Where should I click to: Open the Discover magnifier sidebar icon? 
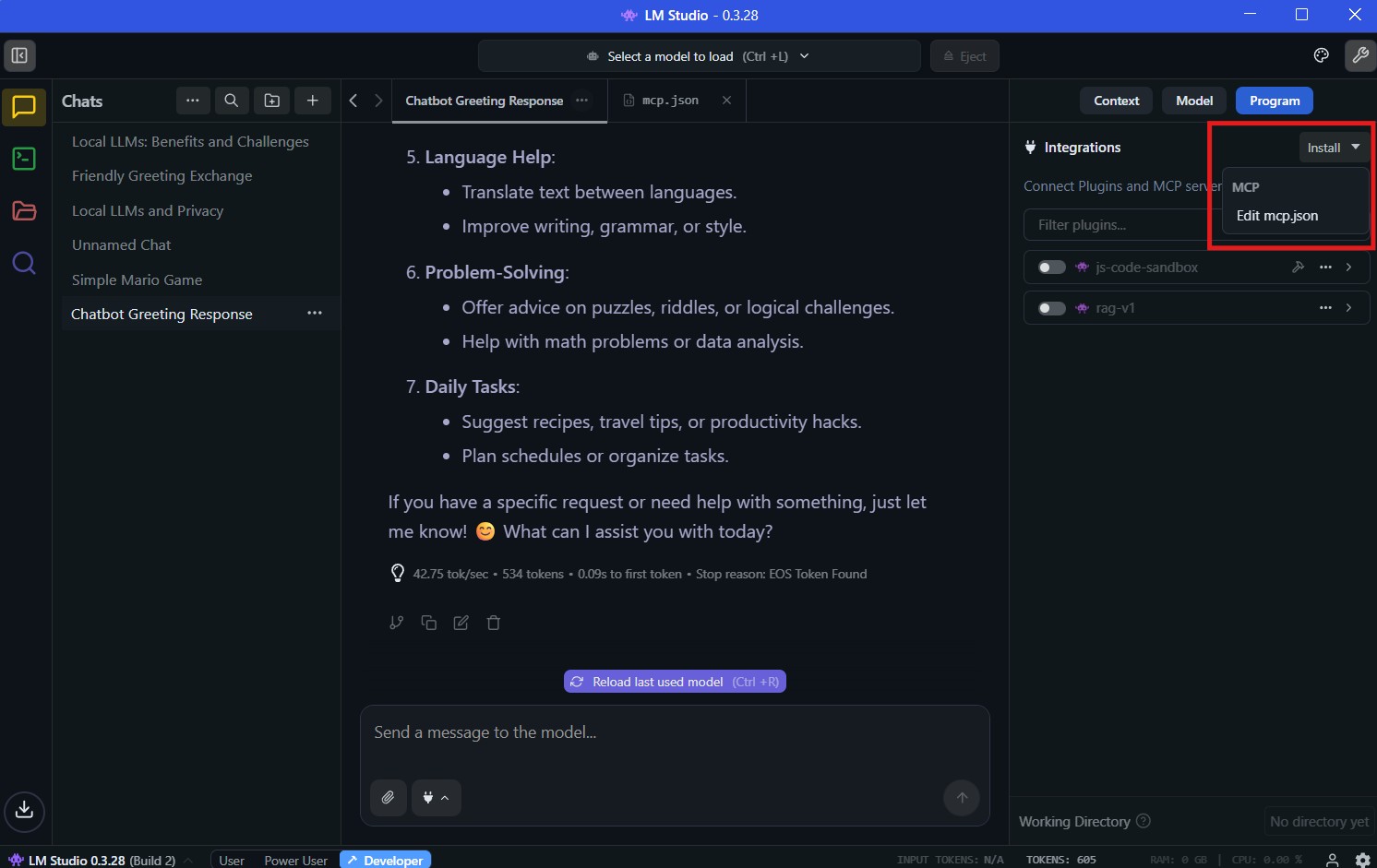[24, 264]
